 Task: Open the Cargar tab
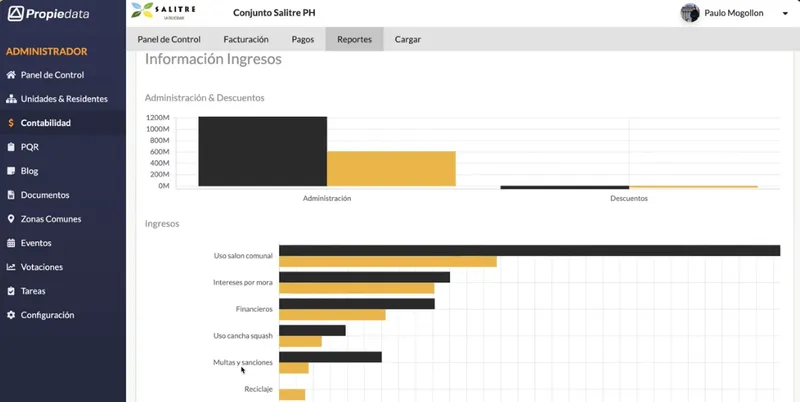point(408,39)
